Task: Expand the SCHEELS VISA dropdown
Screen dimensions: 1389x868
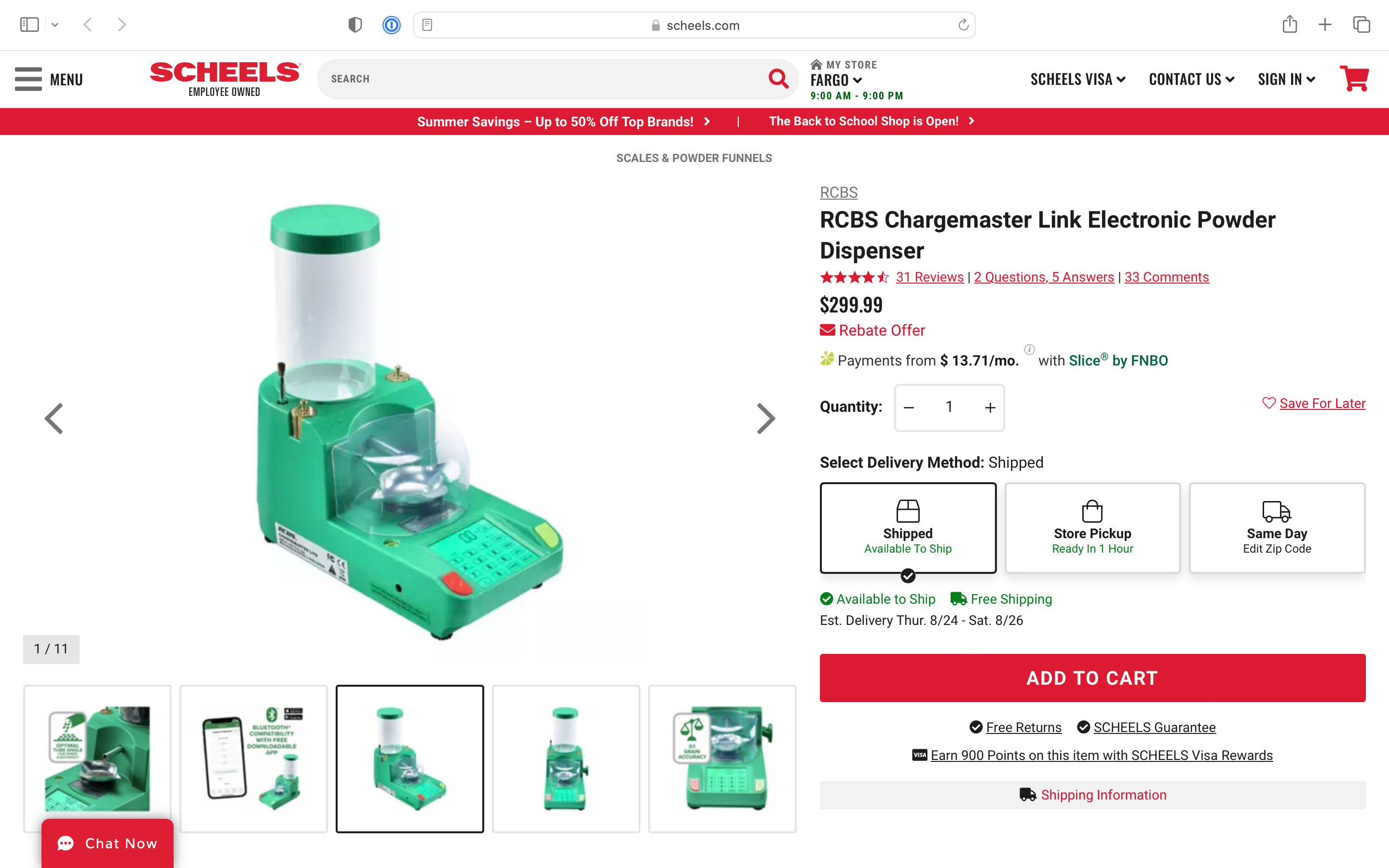Action: click(1077, 79)
